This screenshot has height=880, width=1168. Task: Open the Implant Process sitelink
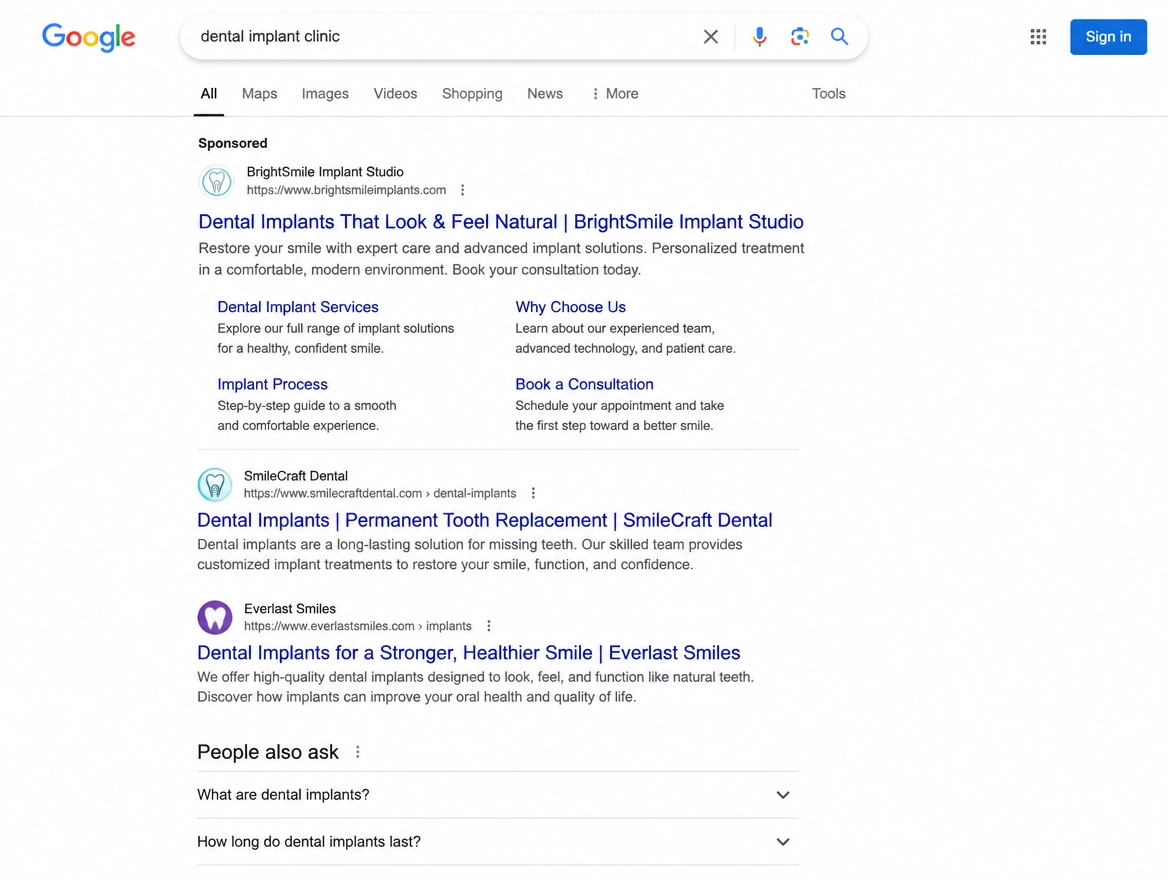[x=273, y=384]
